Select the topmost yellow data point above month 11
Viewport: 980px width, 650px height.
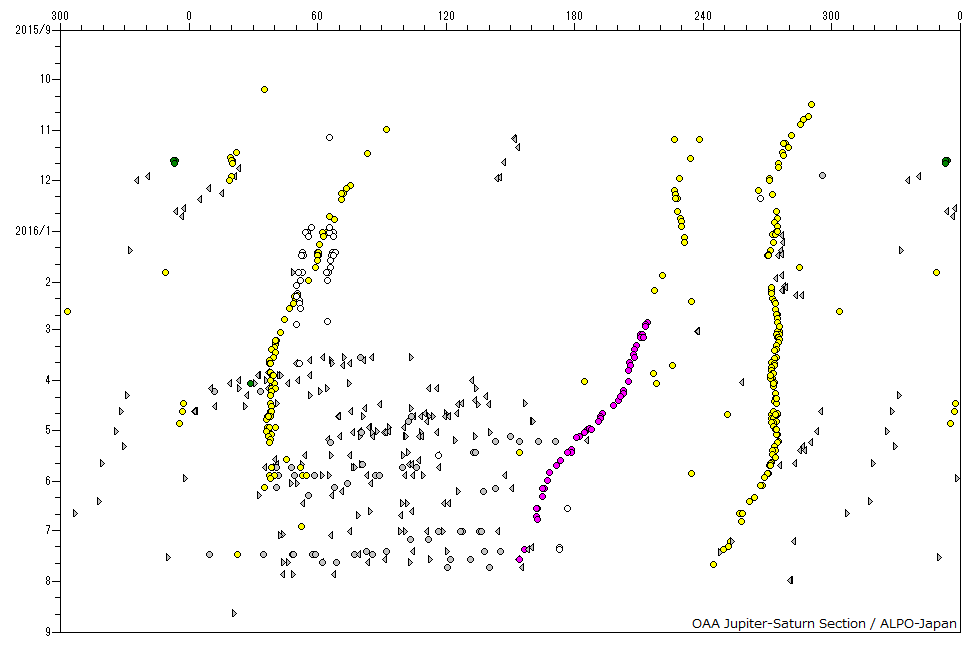264,89
